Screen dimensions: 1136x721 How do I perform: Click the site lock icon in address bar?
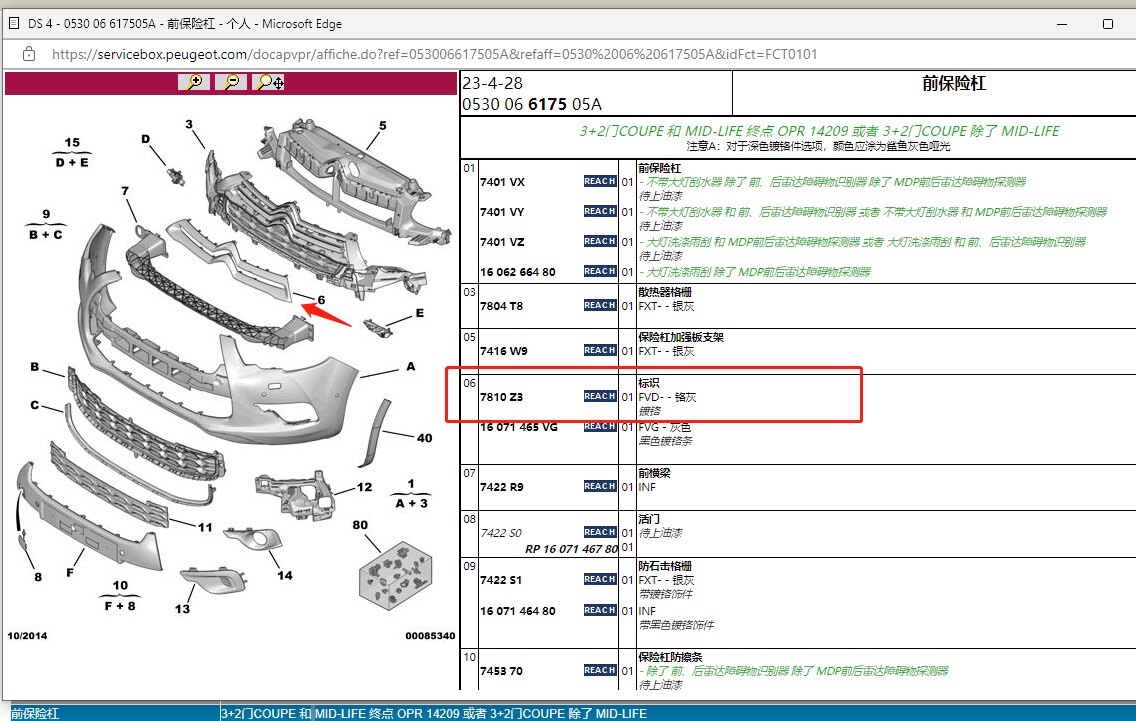29,54
